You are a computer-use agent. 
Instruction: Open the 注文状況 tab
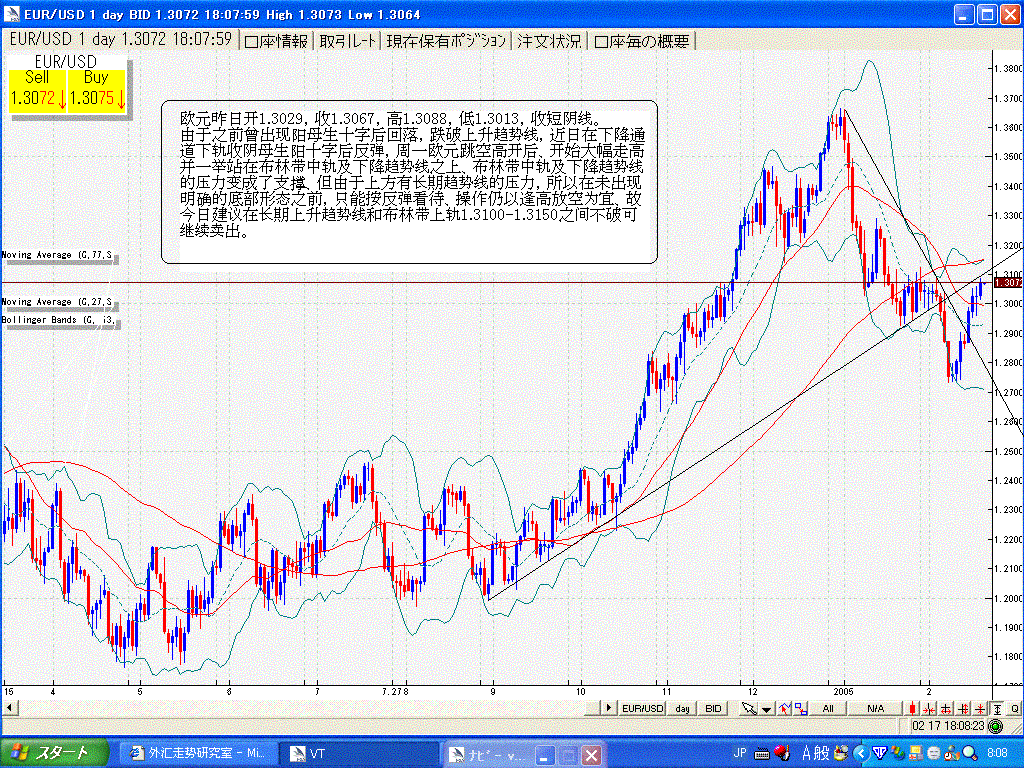[x=549, y=41]
